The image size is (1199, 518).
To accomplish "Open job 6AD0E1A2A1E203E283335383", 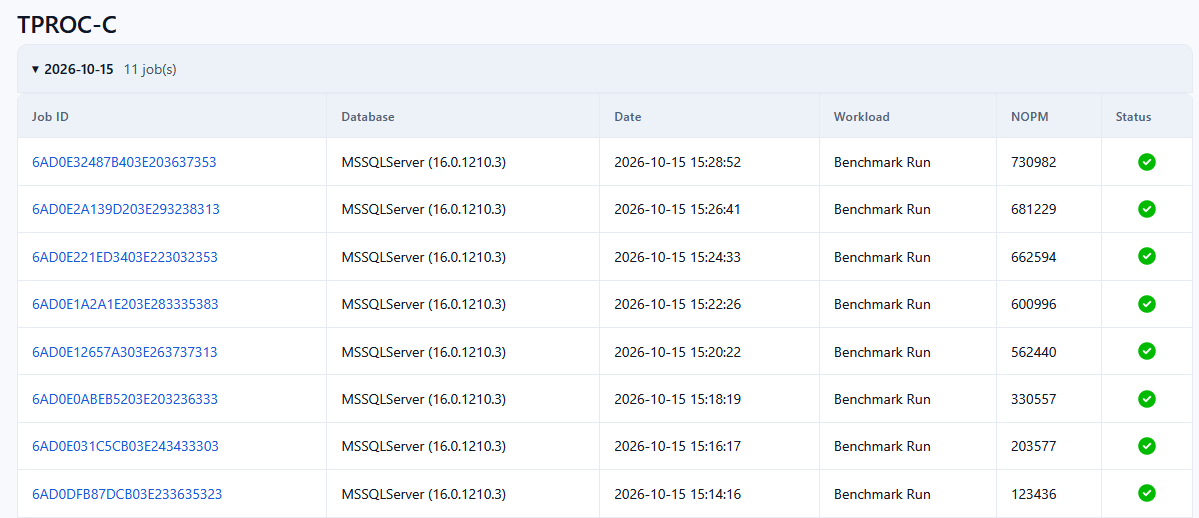I will (125, 304).
